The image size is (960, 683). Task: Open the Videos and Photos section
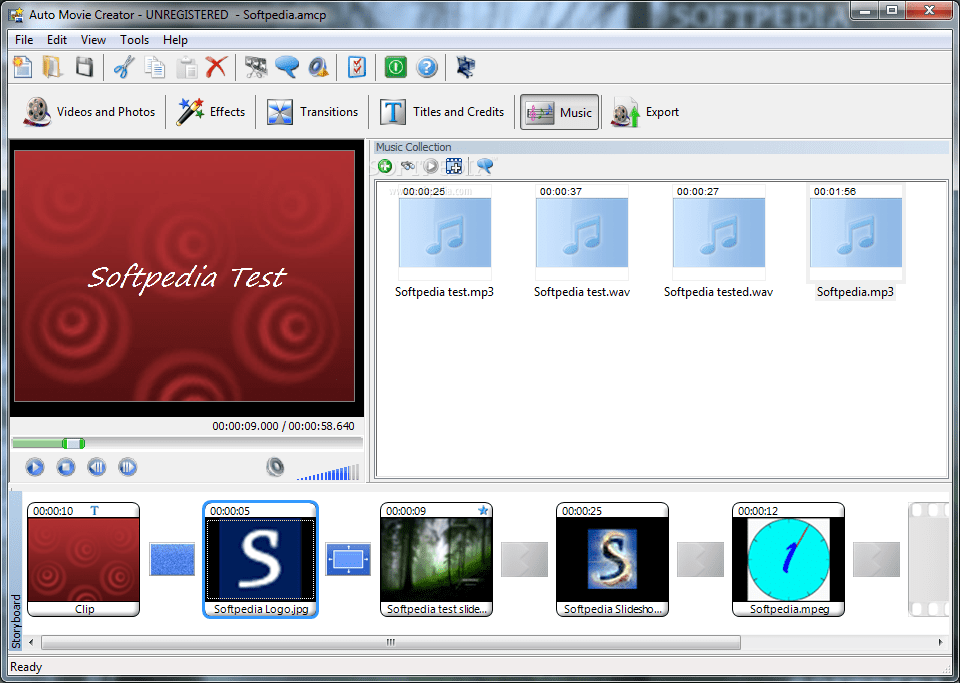point(88,111)
